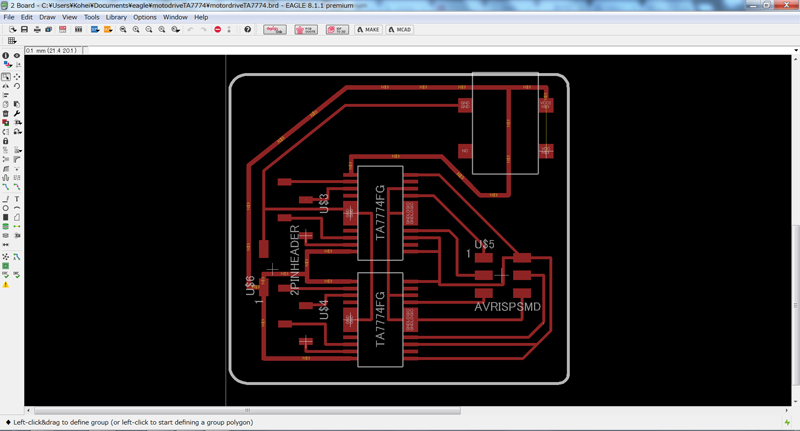Click the vertical scrollbar thumb
The width and height of the screenshot is (800, 431).
[795, 305]
